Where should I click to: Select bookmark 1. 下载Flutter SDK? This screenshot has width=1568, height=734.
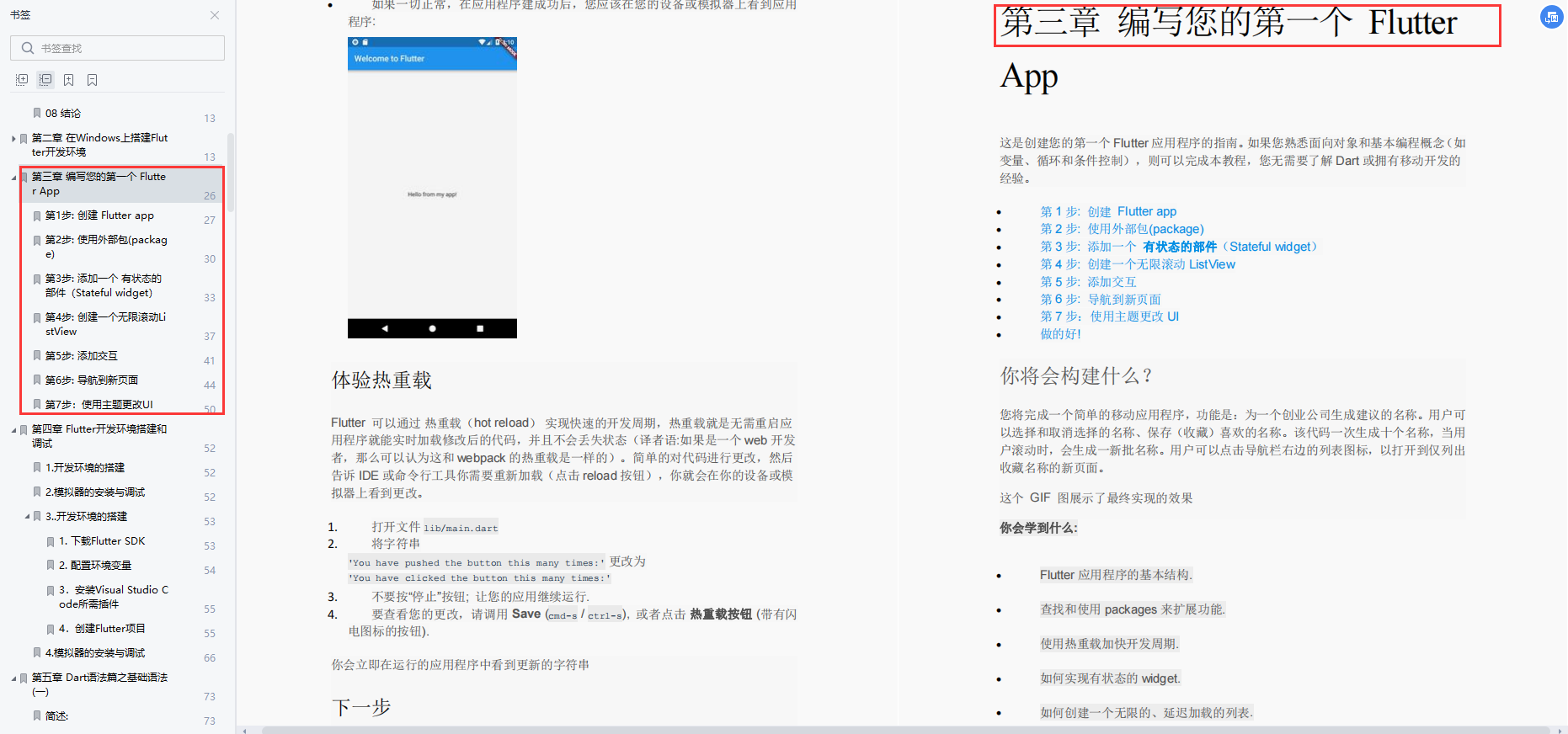(102, 541)
